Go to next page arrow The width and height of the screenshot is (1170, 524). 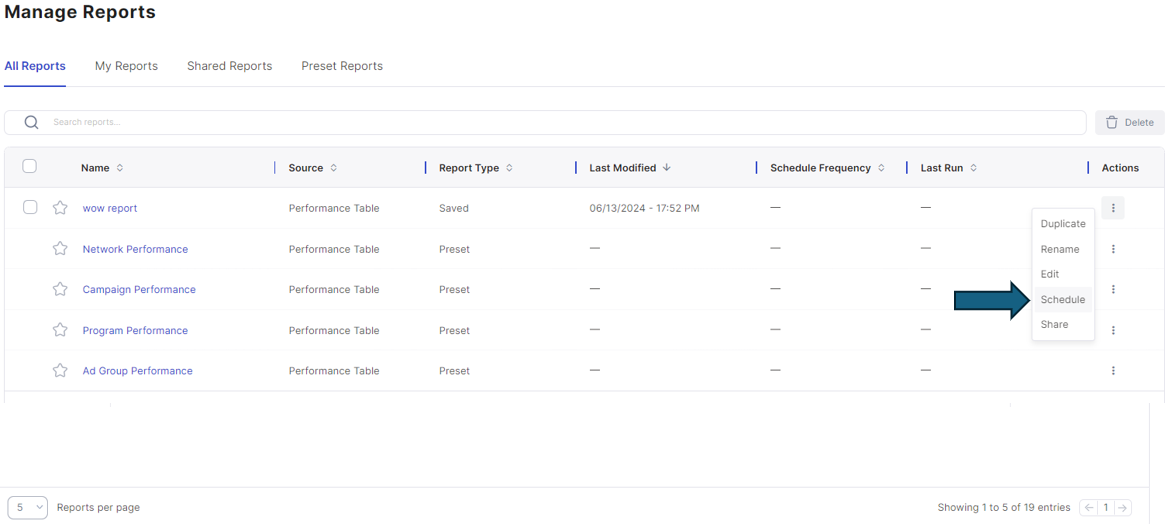click(x=1122, y=508)
